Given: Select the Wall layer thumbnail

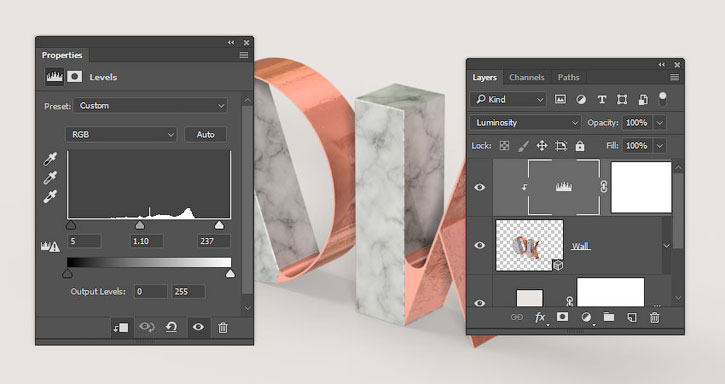Looking at the screenshot, I should tap(529, 245).
